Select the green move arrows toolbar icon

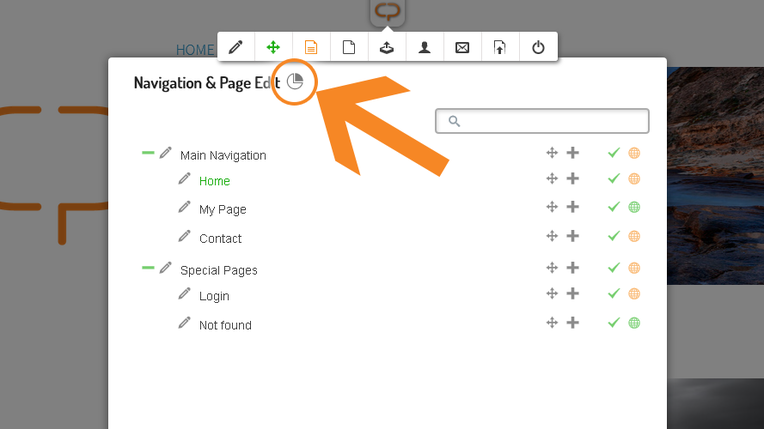(273, 47)
